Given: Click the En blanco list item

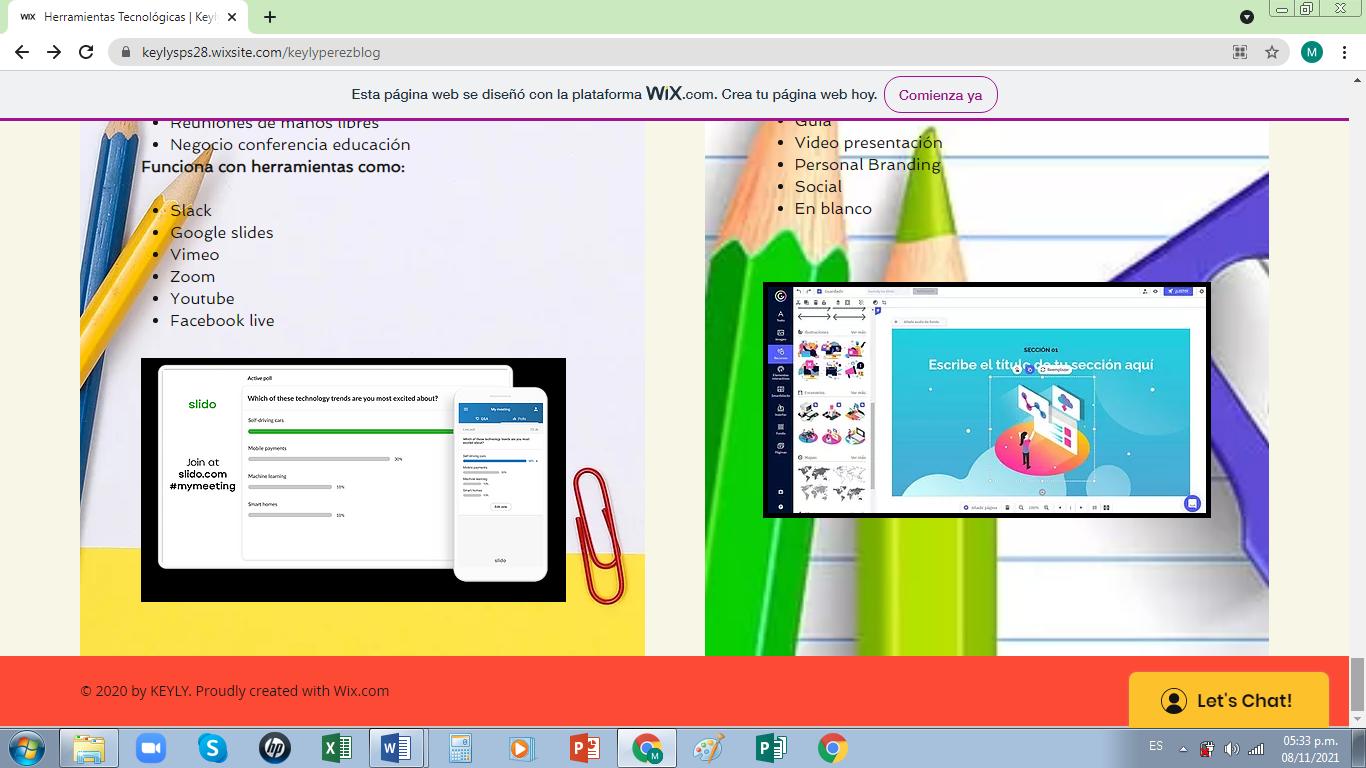Looking at the screenshot, I should pyautogui.click(x=833, y=208).
